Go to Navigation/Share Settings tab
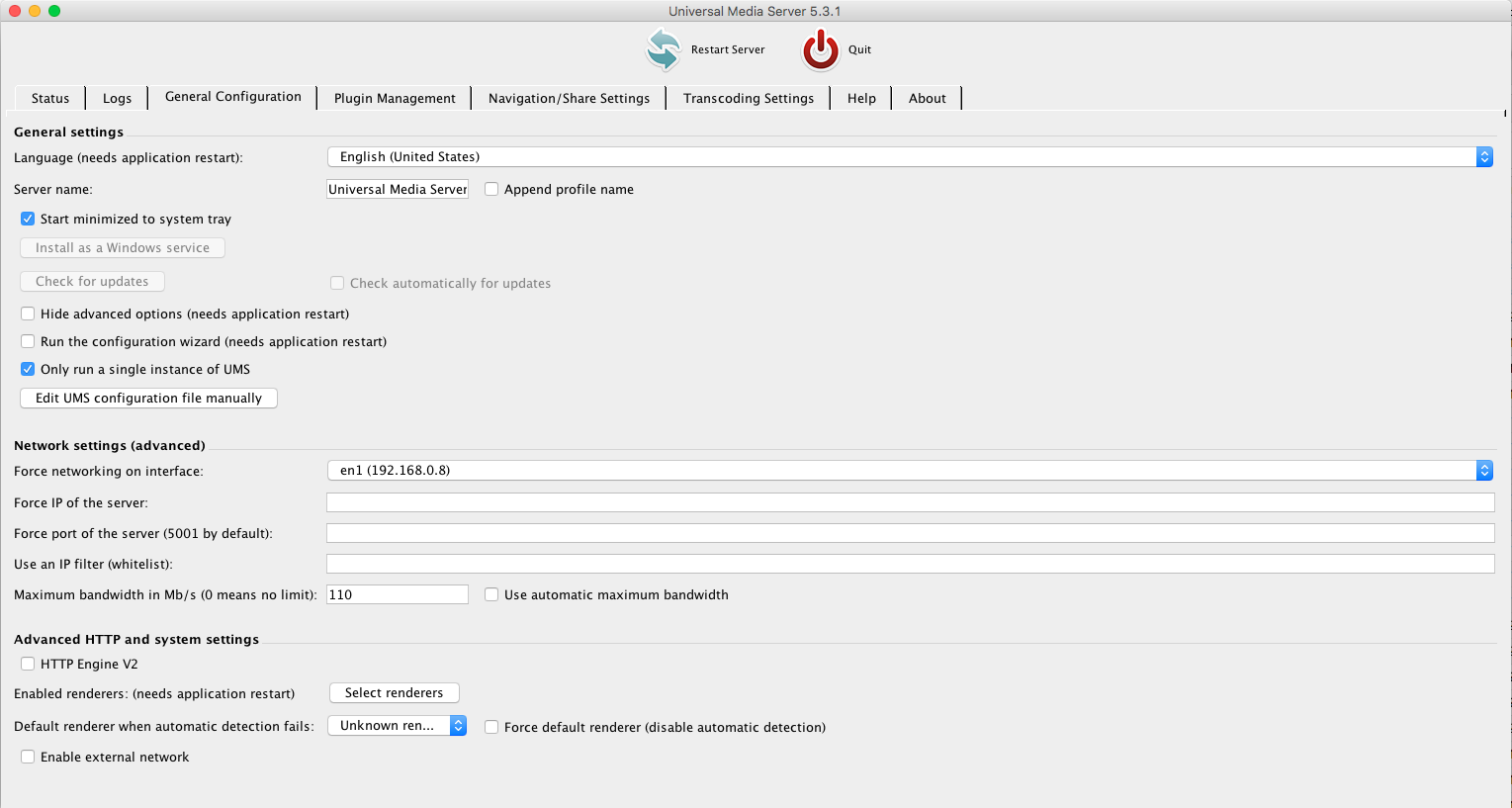Screen dimensions: 1512x808 click(569, 98)
